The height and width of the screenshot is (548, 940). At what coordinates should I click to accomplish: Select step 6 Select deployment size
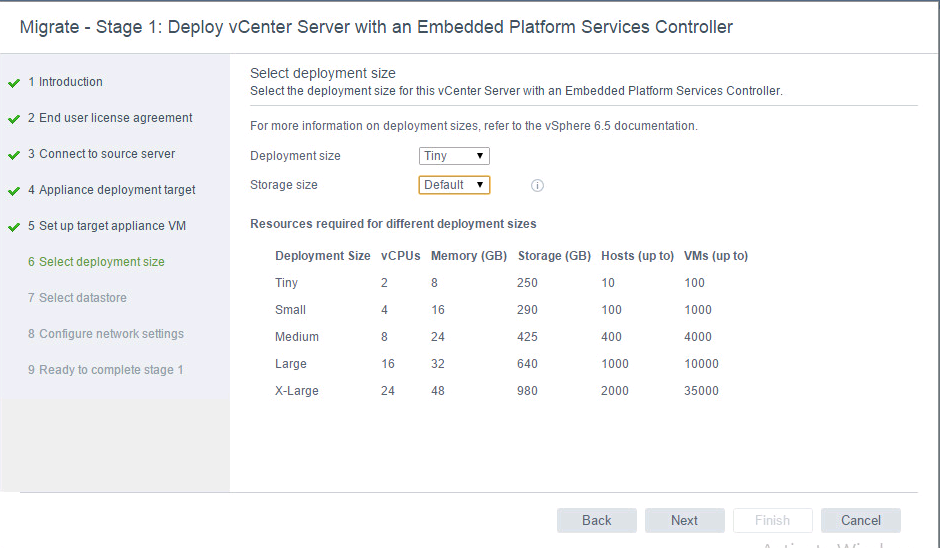pyautogui.click(x=96, y=261)
